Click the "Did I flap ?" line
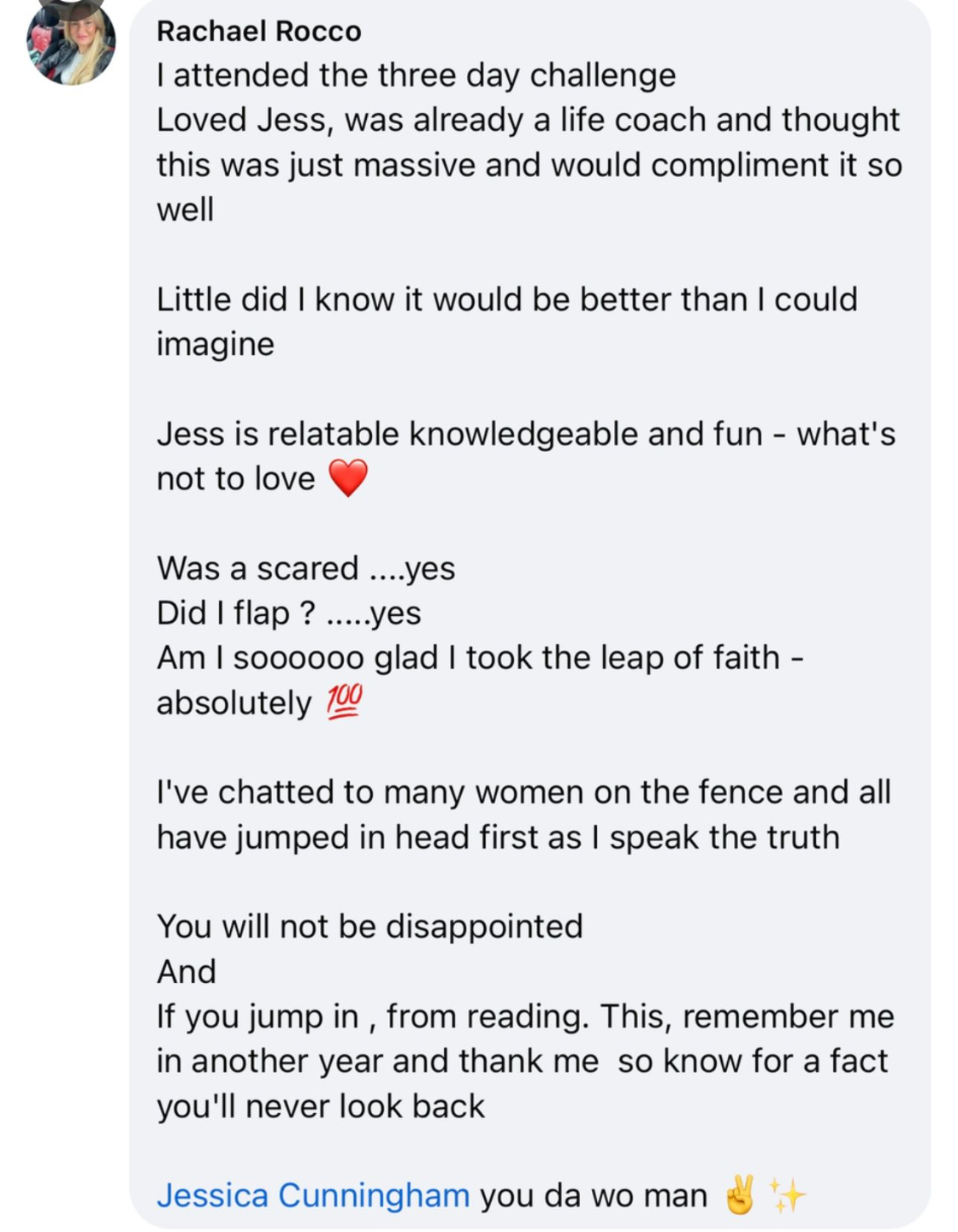The height and width of the screenshot is (1232, 958). click(288, 613)
